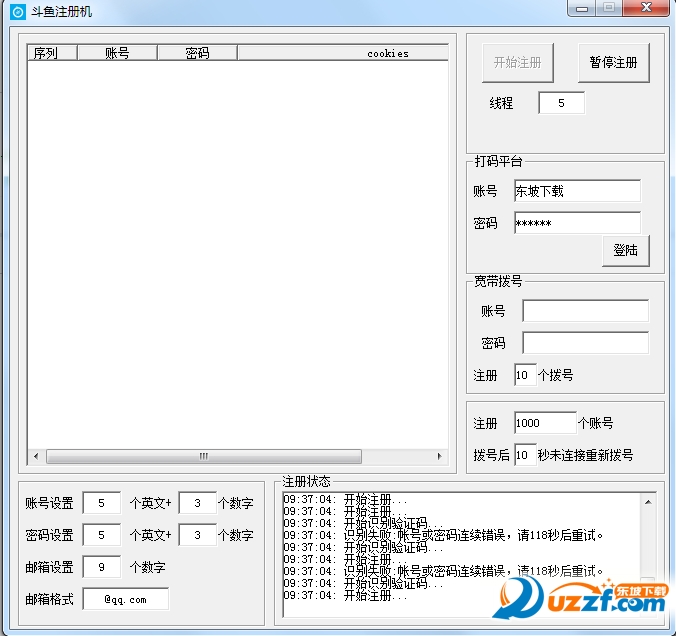Image resolution: width=676 pixels, height=636 pixels.
Task: Click 密码设置 英文 count field
Action: (101, 535)
